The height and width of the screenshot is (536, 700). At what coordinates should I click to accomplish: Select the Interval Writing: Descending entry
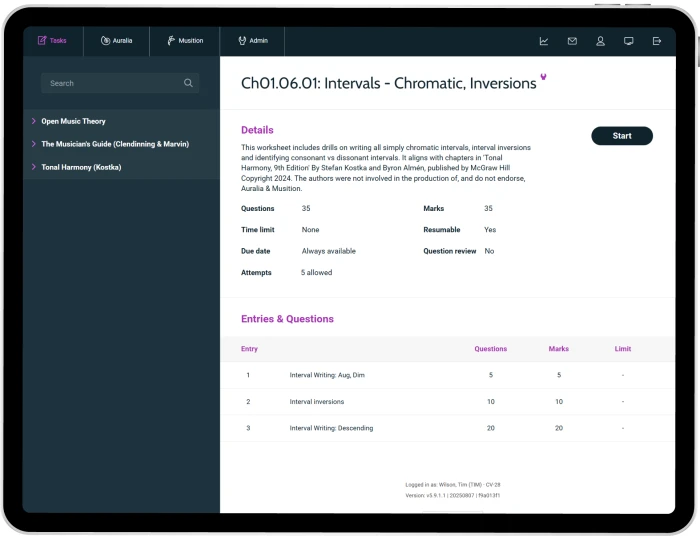coord(331,428)
